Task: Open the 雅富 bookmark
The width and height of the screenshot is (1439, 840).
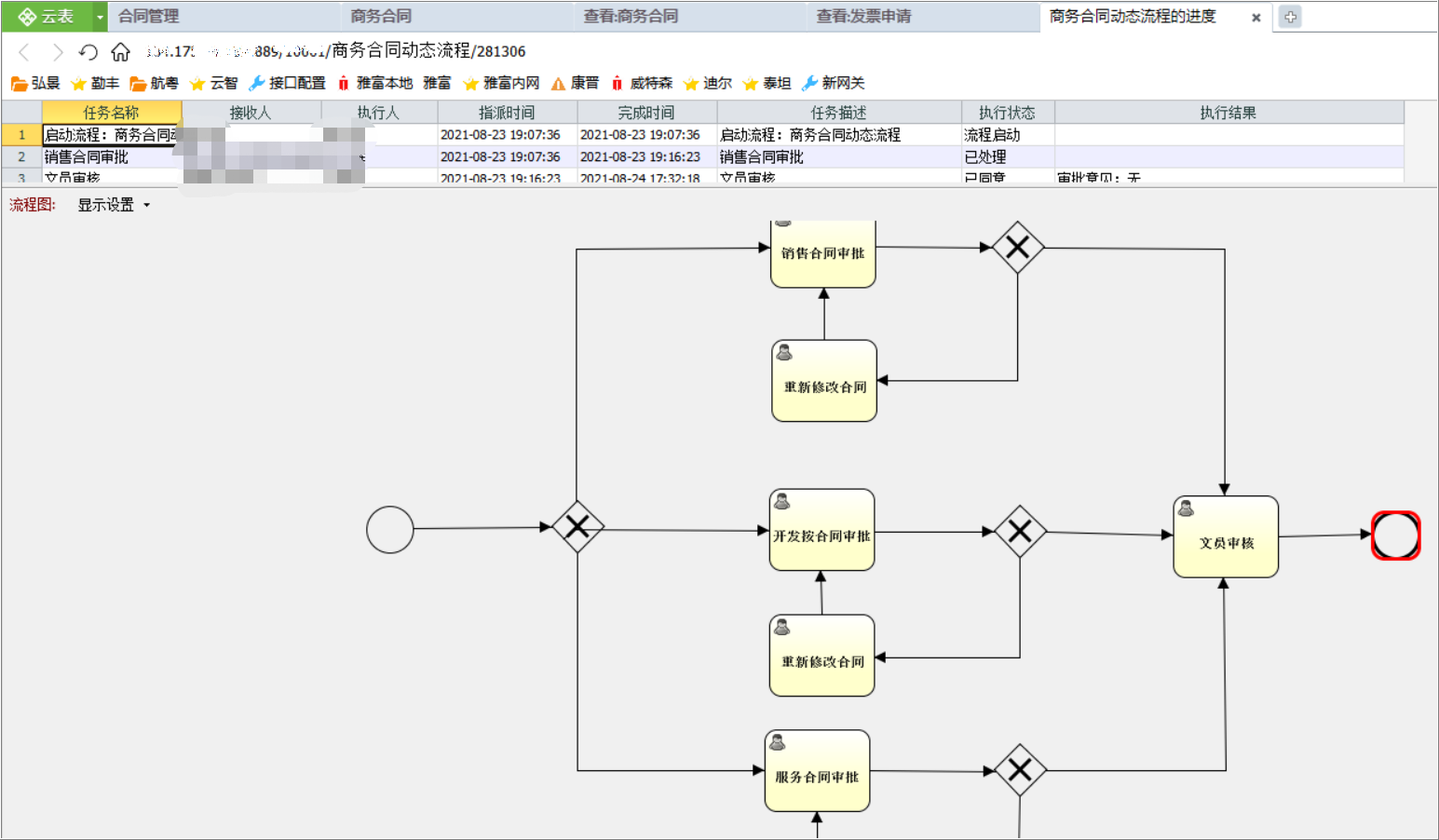Action: (437, 83)
